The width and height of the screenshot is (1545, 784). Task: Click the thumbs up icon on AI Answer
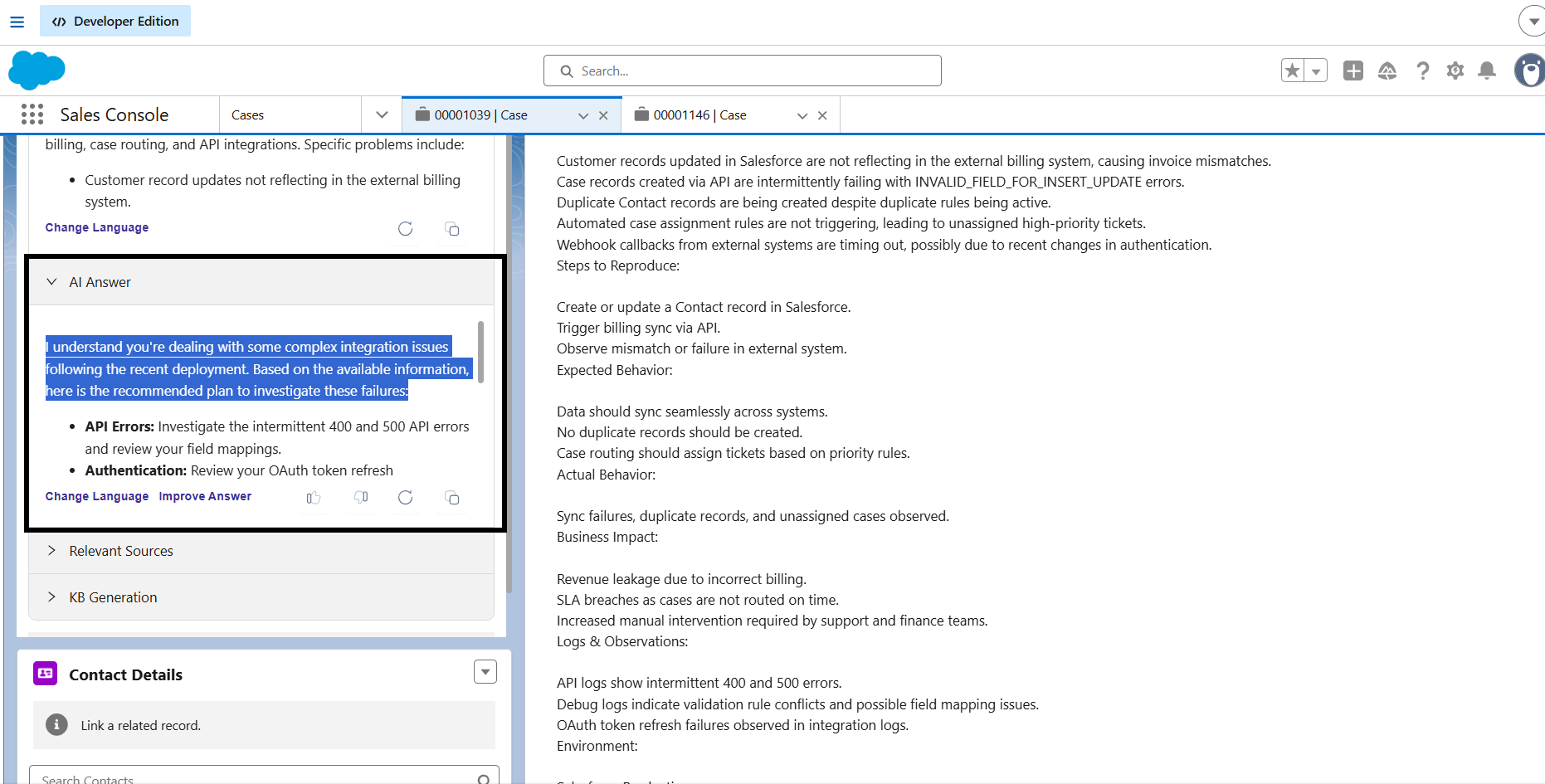point(314,498)
